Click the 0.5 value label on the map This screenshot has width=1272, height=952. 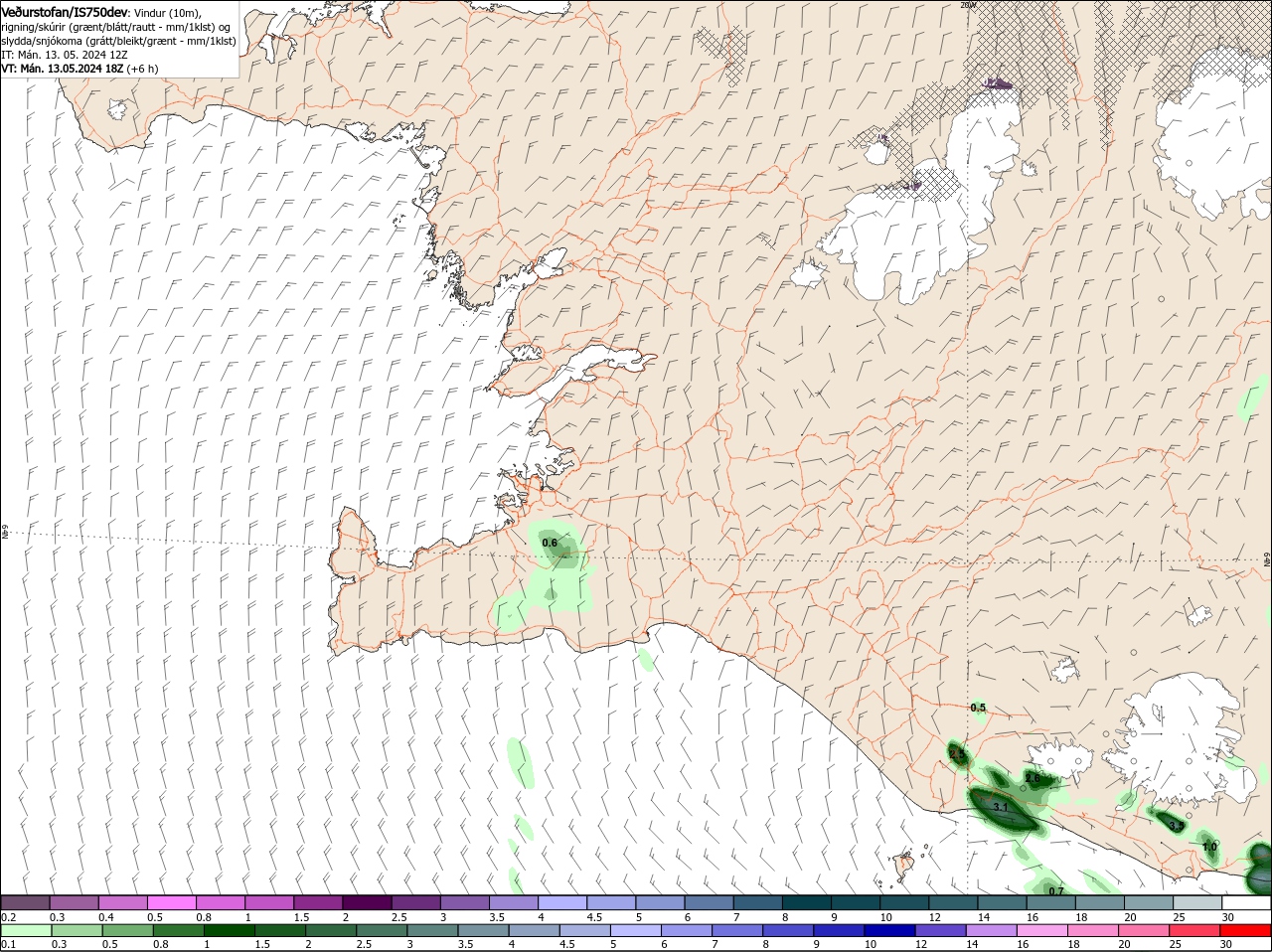978,708
